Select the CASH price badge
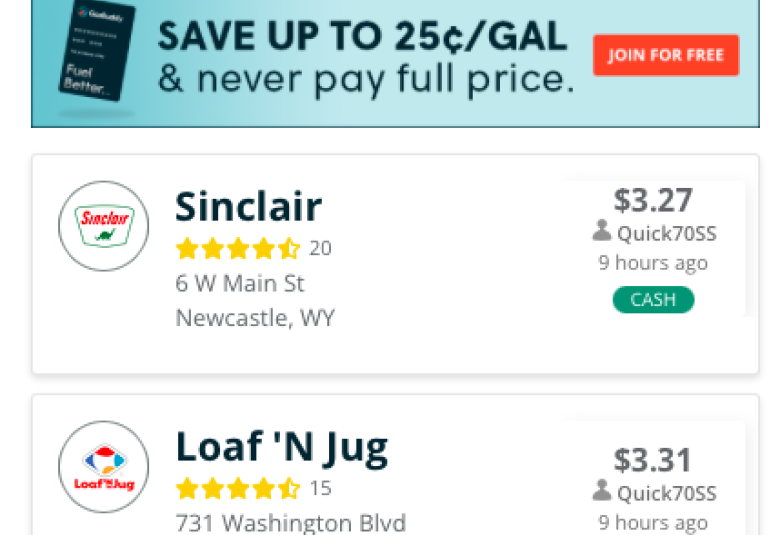780x535 pixels. 653,300
